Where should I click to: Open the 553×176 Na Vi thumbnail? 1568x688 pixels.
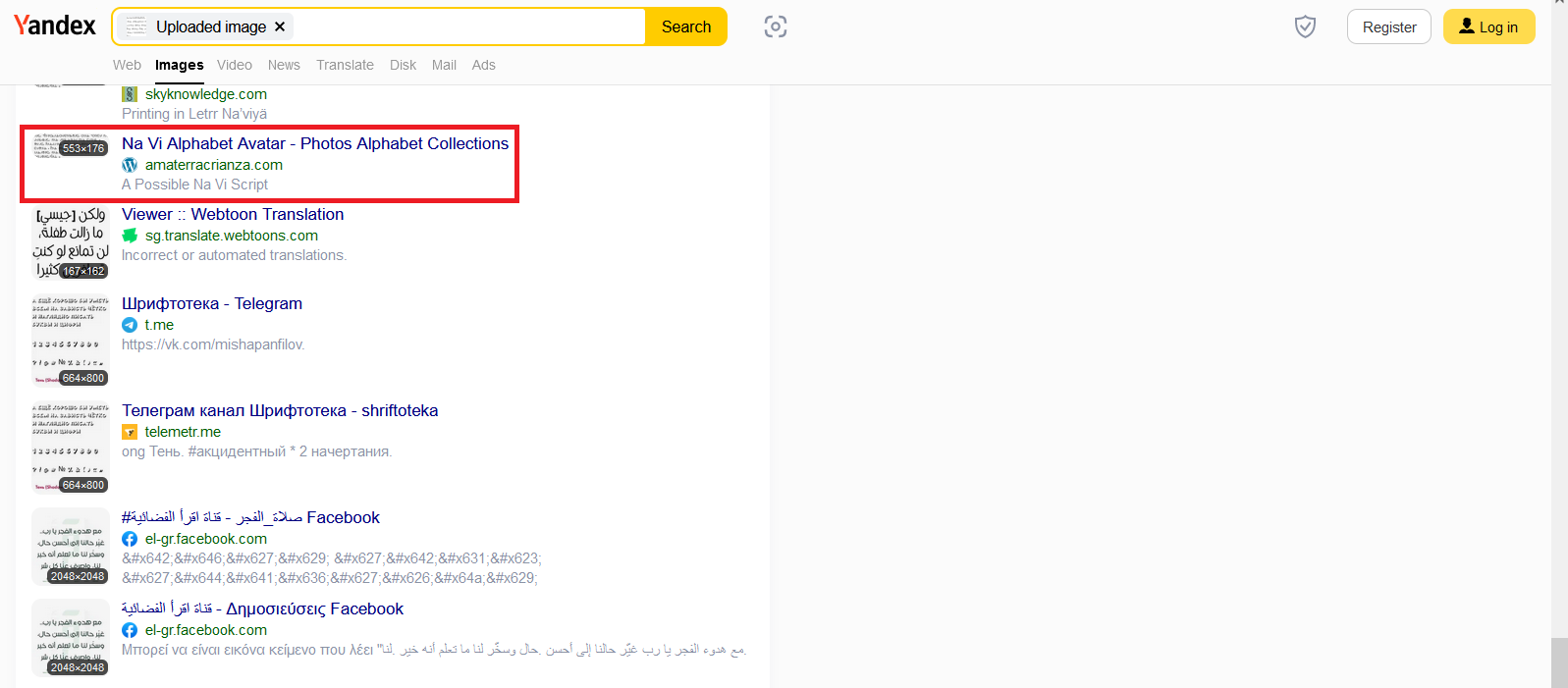[x=70, y=145]
